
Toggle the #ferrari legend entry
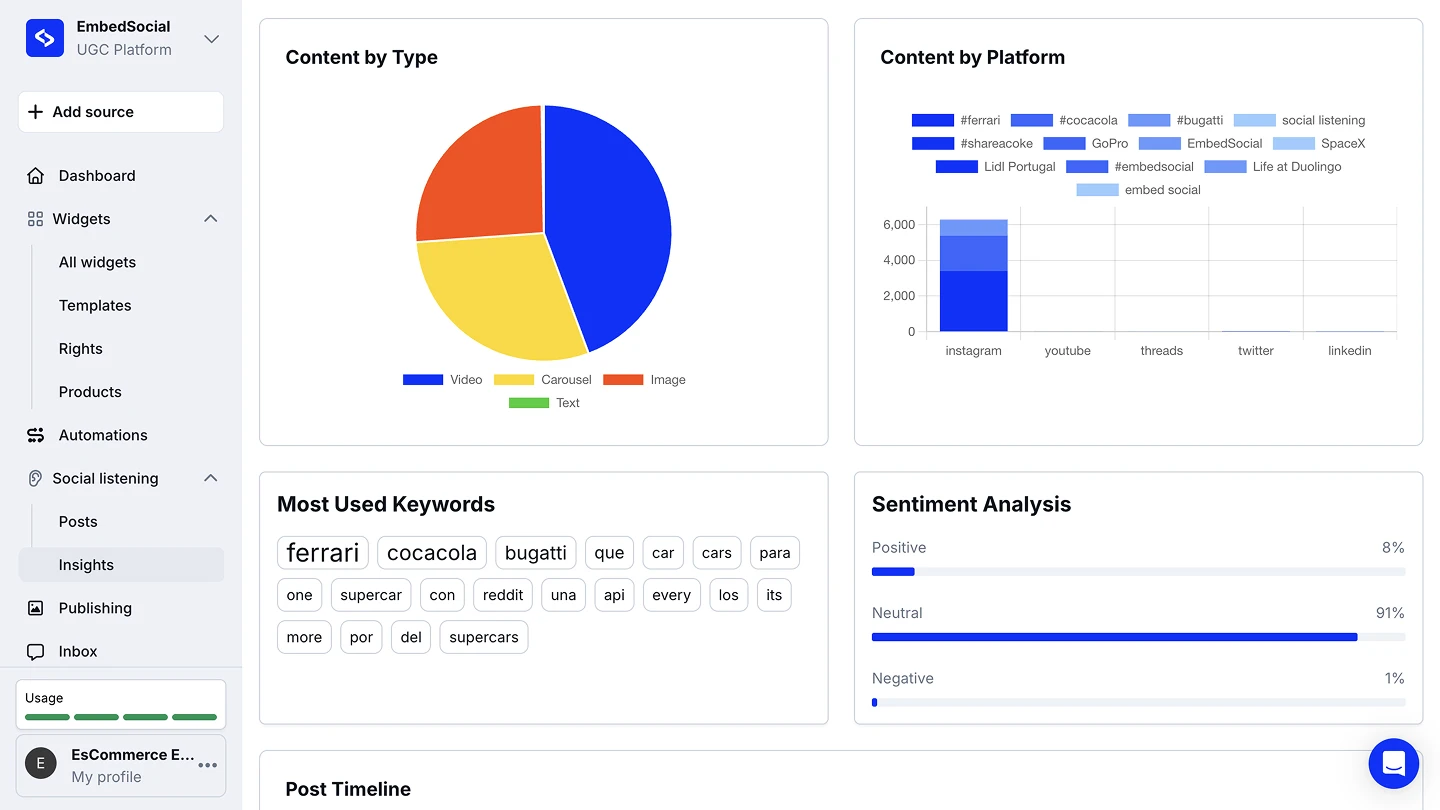[x=956, y=120]
